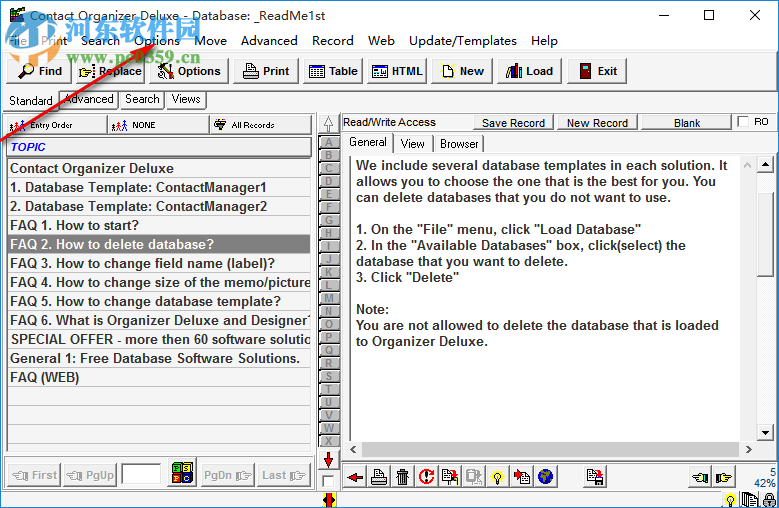Select 'General 1: Free Database Software Solutions.' row
The height and width of the screenshot is (508, 779).
pyautogui.click(x=159, y=359)
